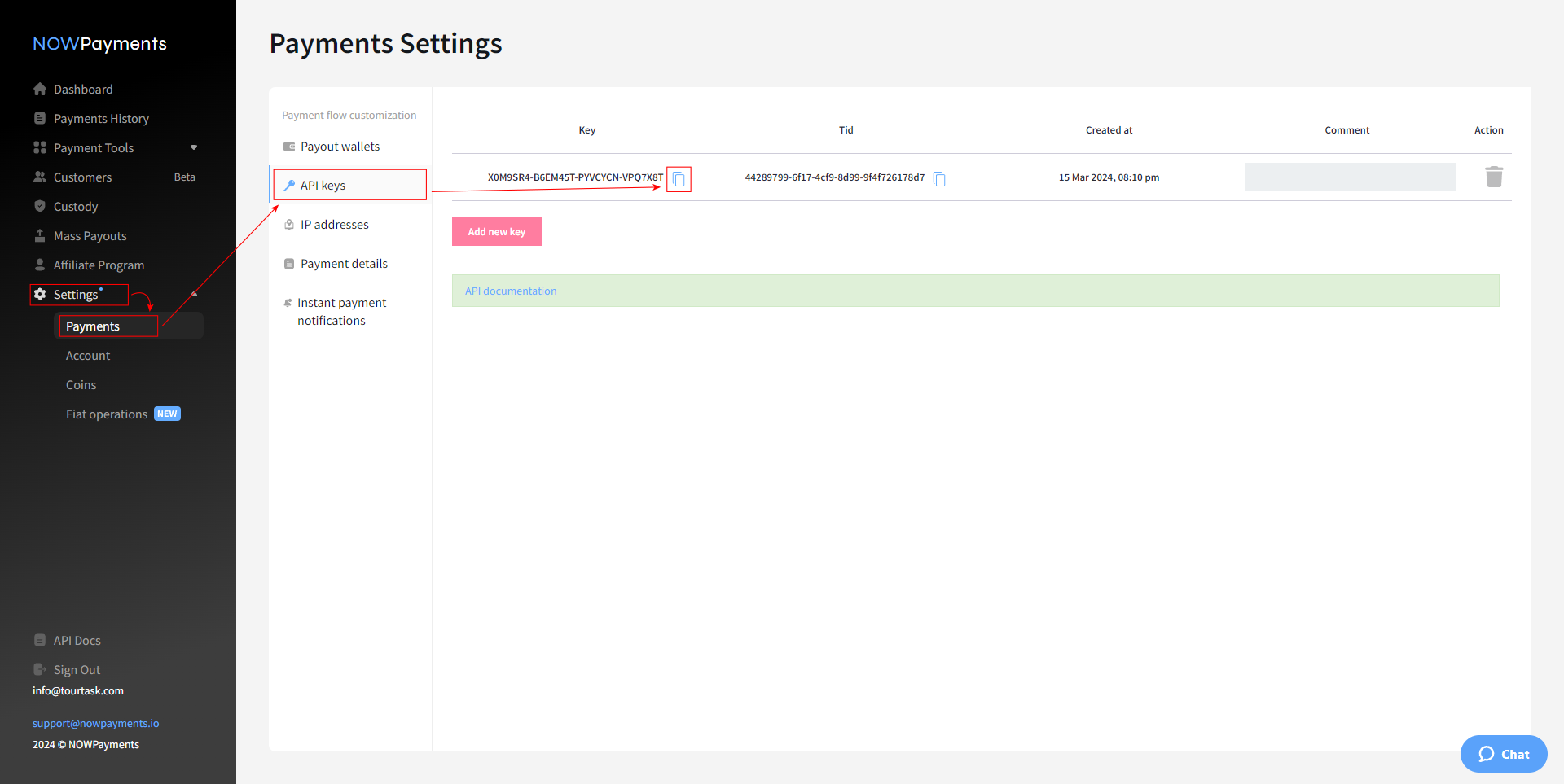Viewport: 1564px width, 784px height.
Task: Collapse the Settings submenu arrow
Action: (x=194, y=294)
